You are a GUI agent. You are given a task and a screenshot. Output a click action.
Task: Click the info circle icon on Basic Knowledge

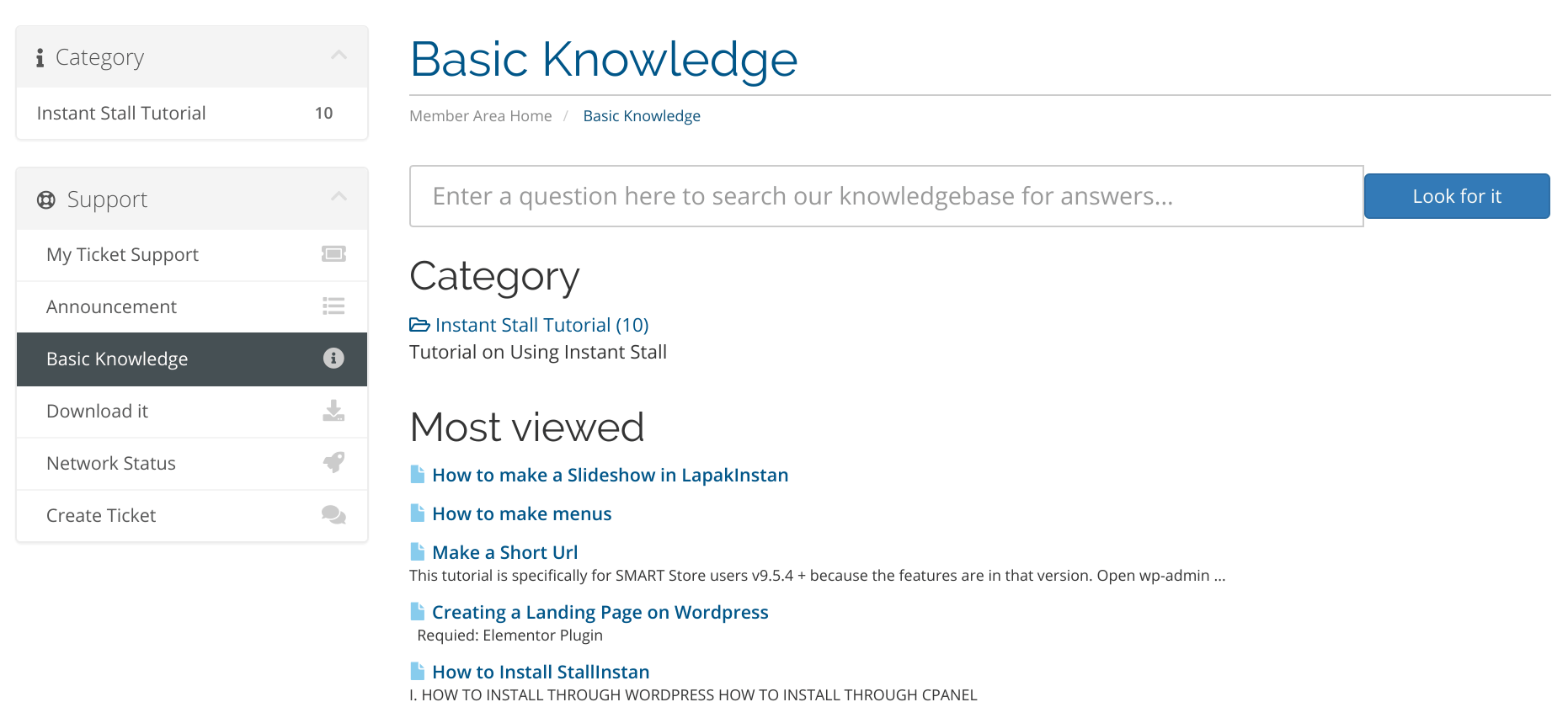point(333,359)
